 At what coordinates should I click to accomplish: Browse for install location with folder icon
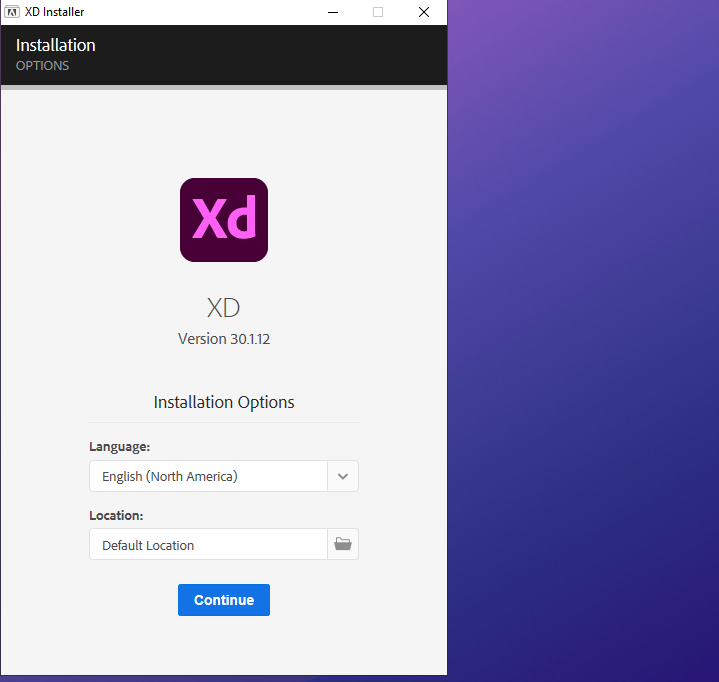(343, 544)
